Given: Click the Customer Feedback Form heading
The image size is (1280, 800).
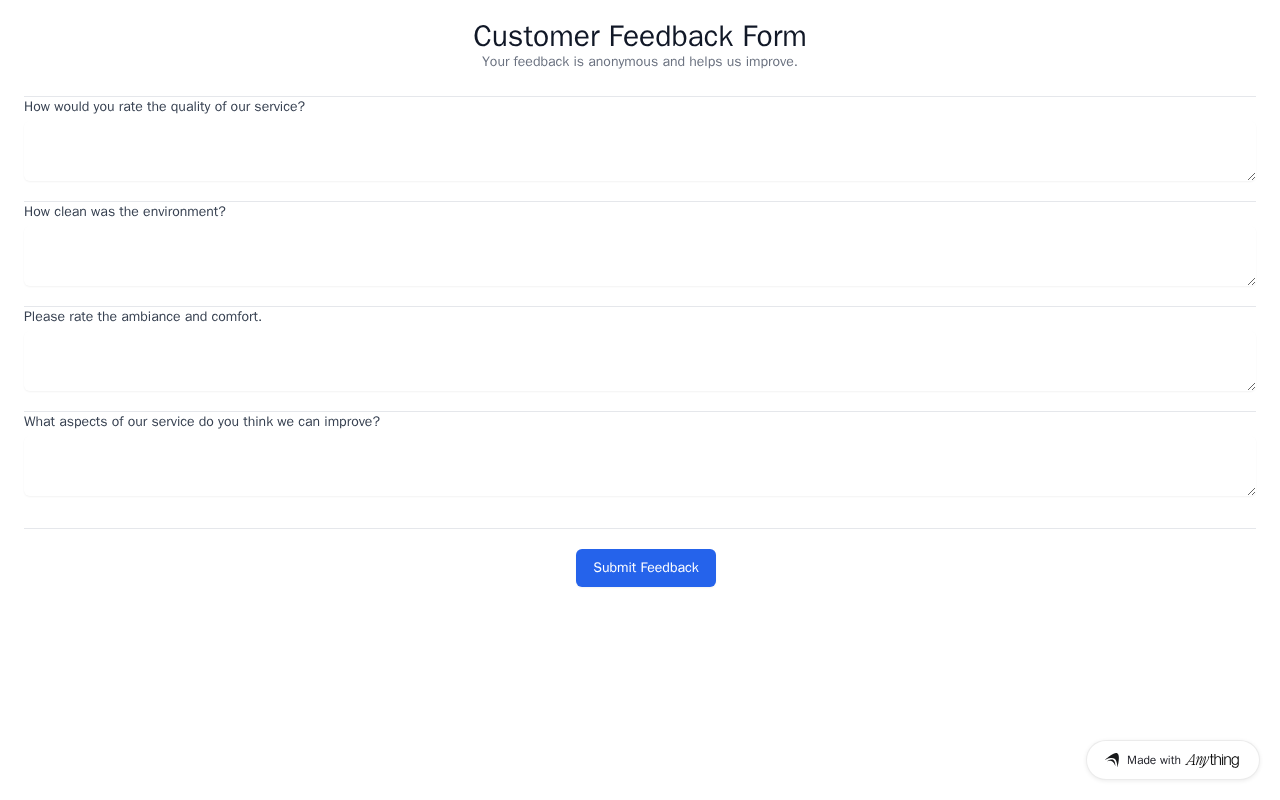Looking at the screenshot, I should point(640,36).
